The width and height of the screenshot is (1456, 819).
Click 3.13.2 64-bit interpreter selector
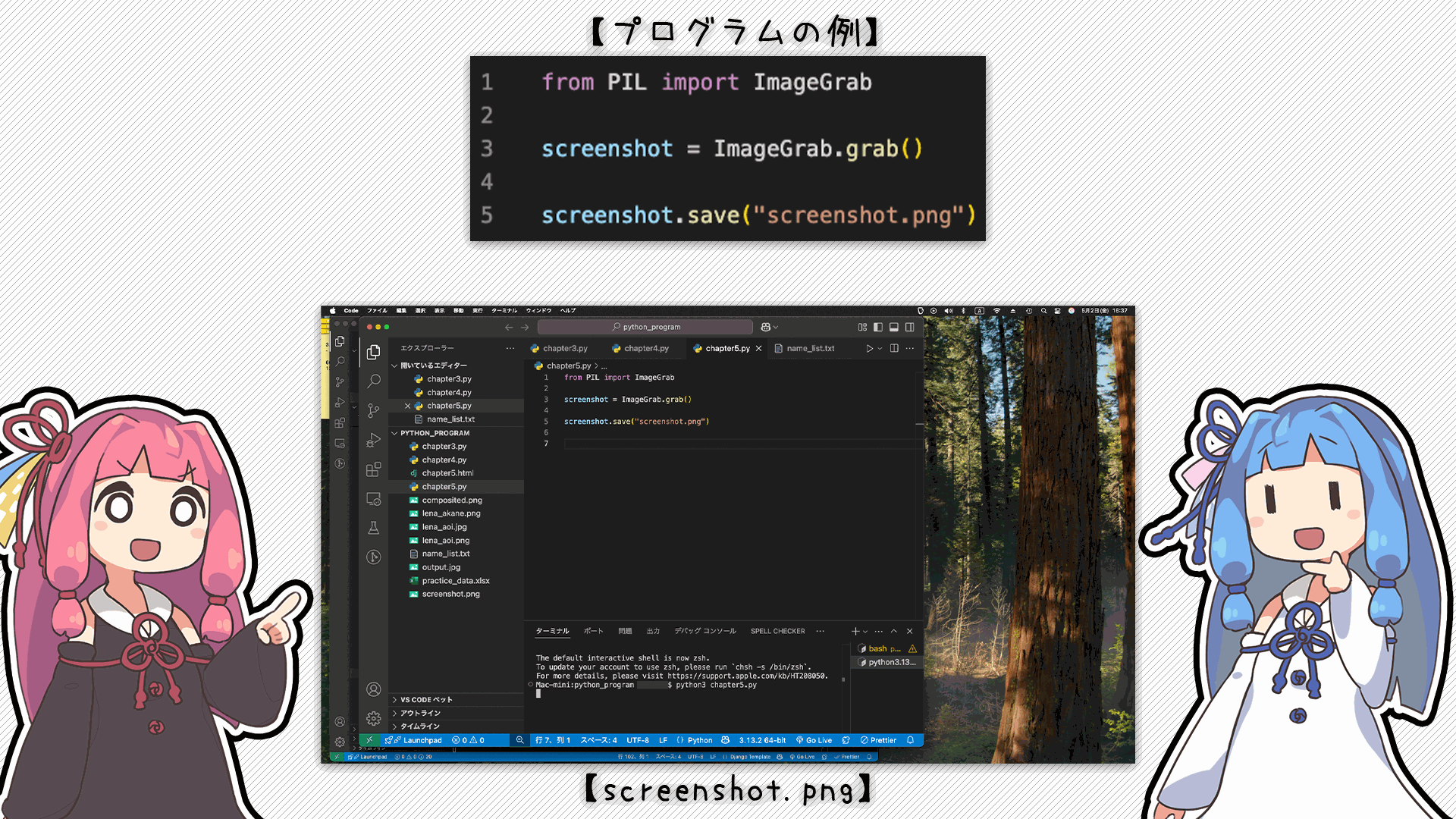(762, 740)
